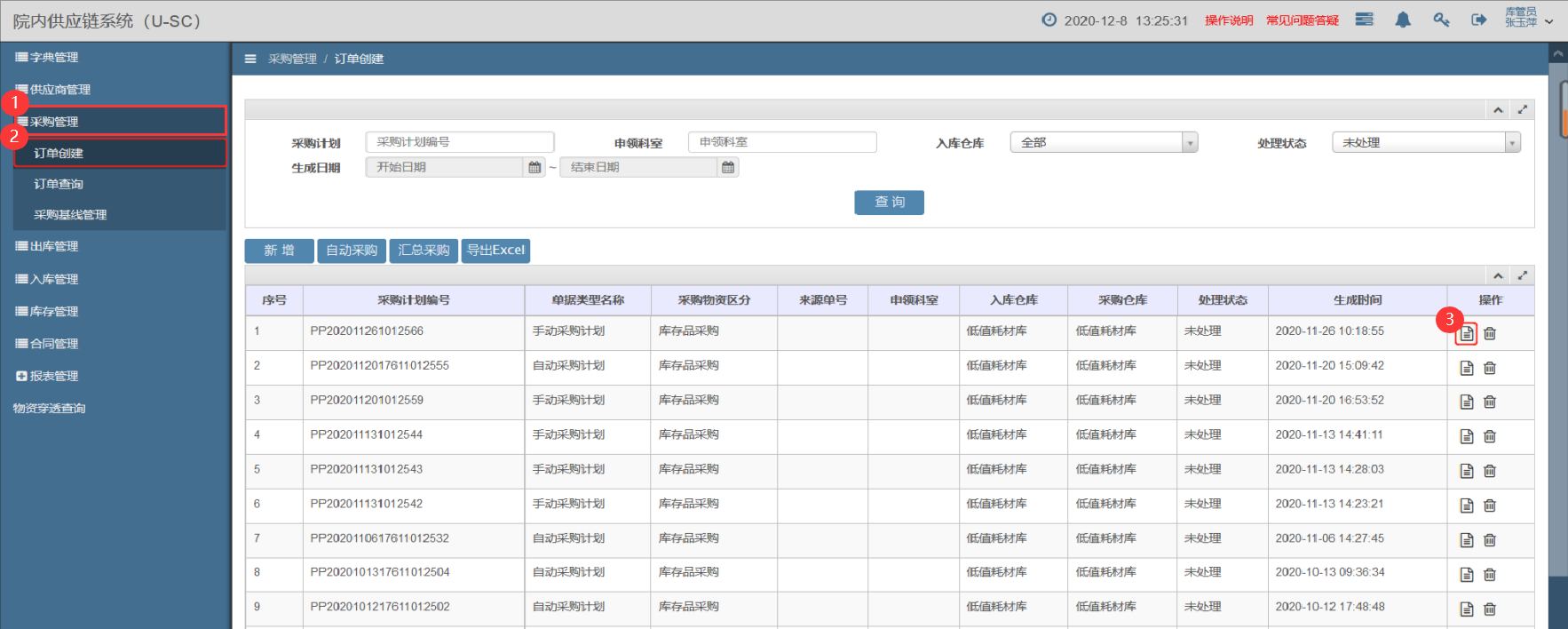Focus the 采购计划编号 input field
1568x629 pixels.
[460, 142]
